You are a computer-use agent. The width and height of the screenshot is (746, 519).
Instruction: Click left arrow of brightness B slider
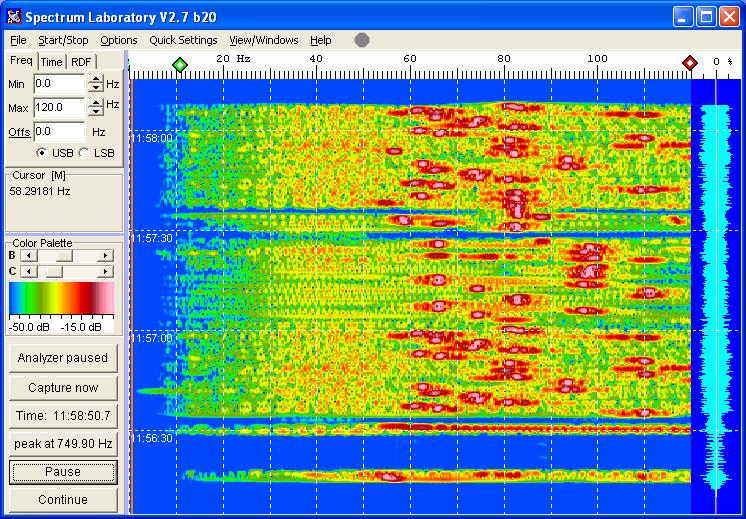point(27,256)
